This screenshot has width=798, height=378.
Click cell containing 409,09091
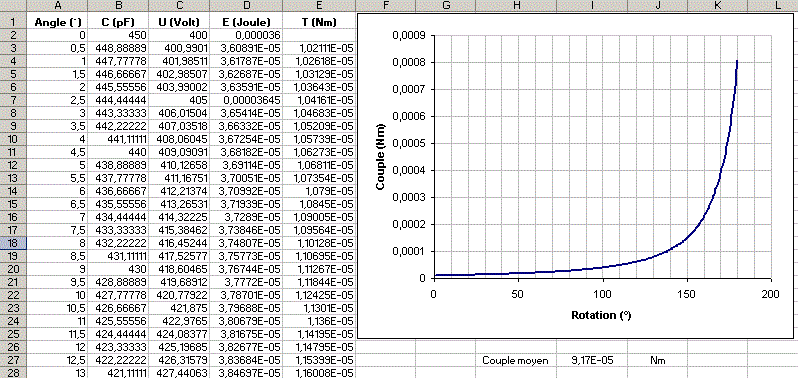pyautogui.click(x=178, y=152)
